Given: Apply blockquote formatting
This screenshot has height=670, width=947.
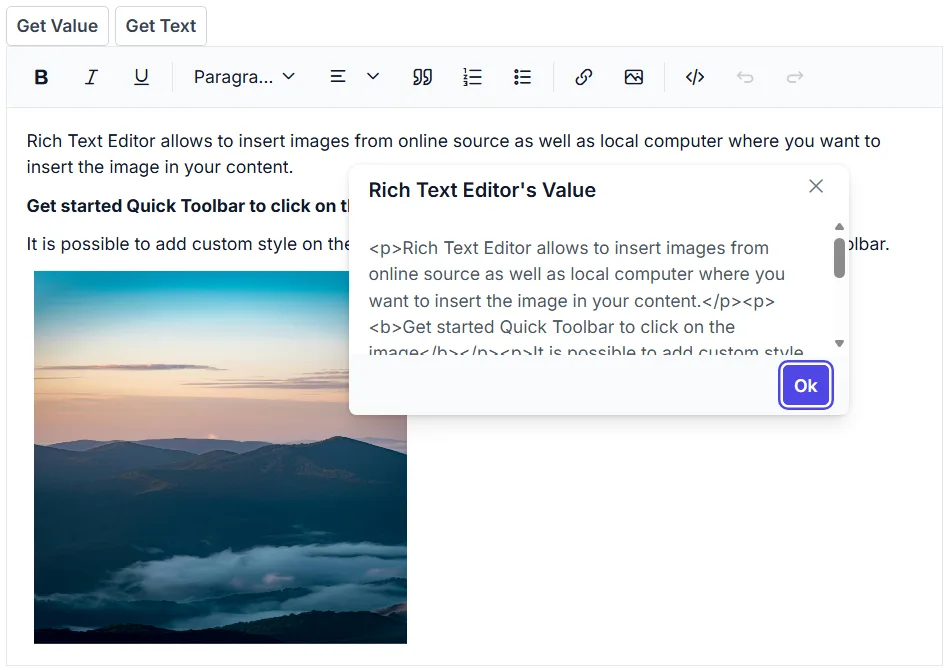Looking at the screenshot, I should (422, 77).
